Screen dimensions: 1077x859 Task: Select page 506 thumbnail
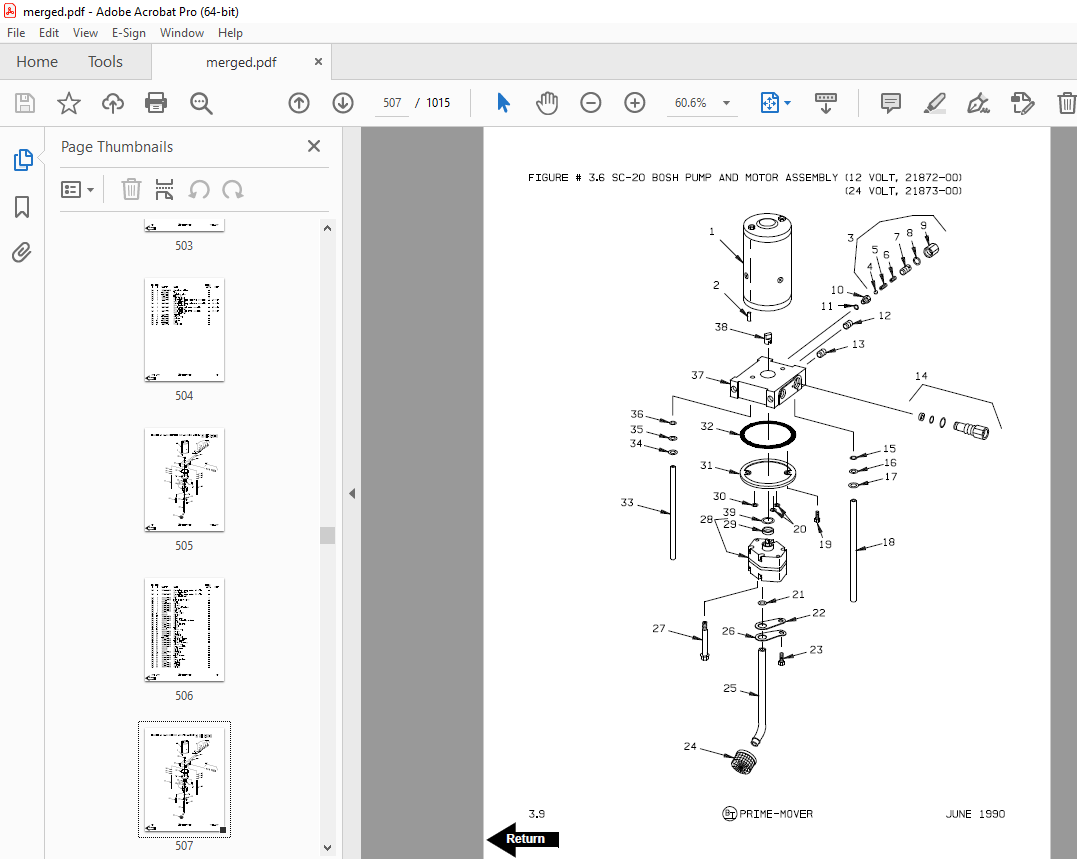coord(184,630)
